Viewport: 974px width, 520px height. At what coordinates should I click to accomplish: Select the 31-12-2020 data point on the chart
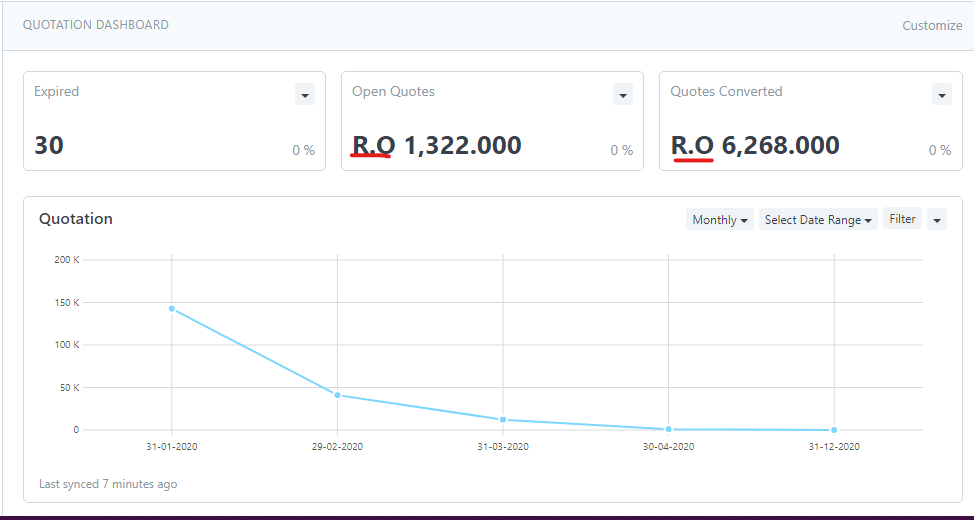coord(834,430)
